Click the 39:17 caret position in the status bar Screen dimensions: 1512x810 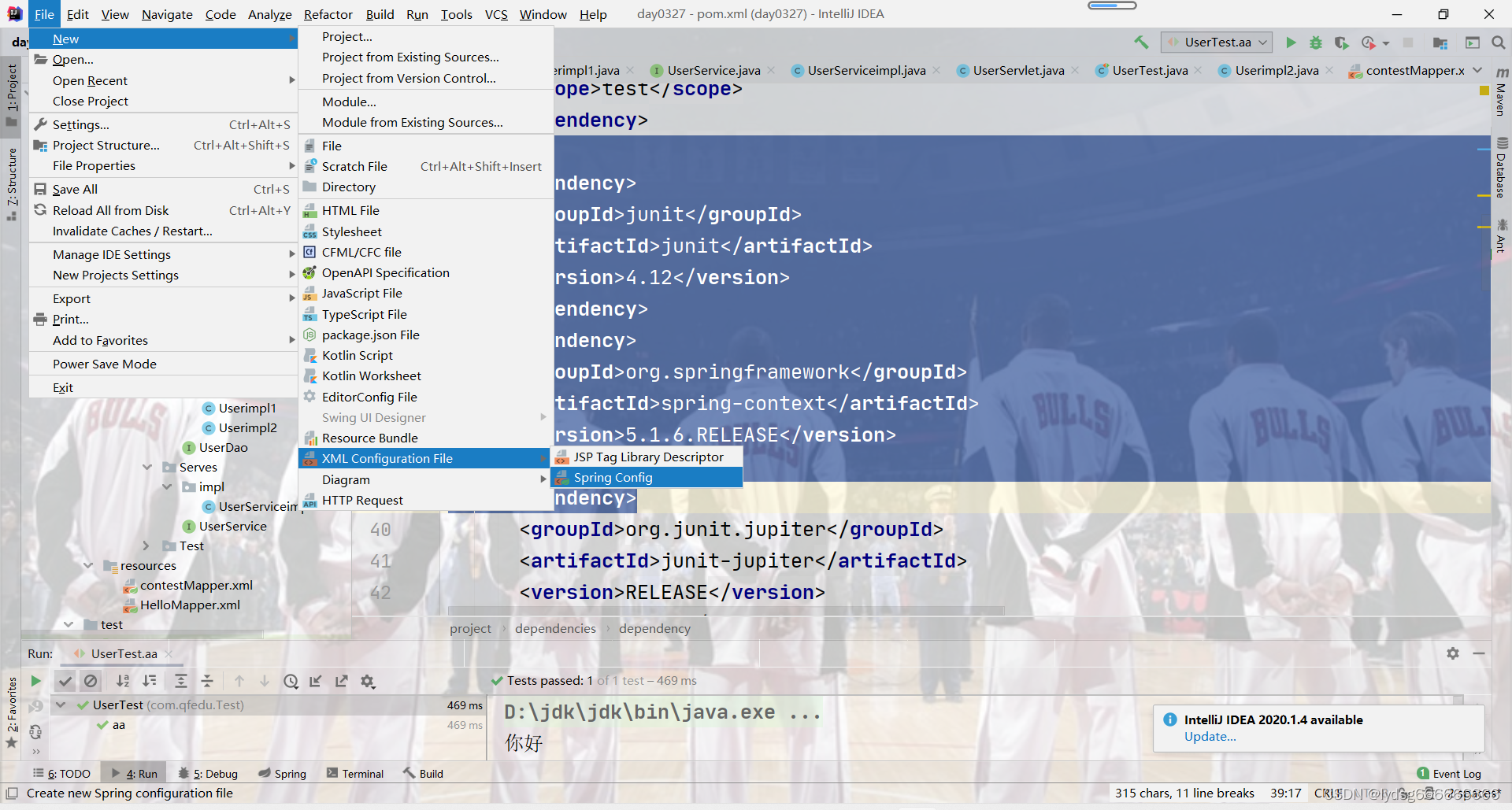click(1285, 793)
